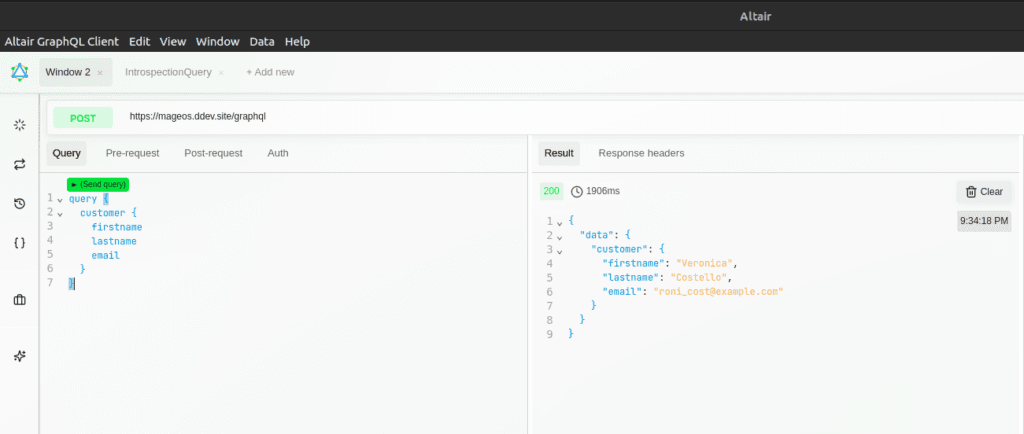Select the Query tab
The image size is (1024, 434).
point(67,153)
